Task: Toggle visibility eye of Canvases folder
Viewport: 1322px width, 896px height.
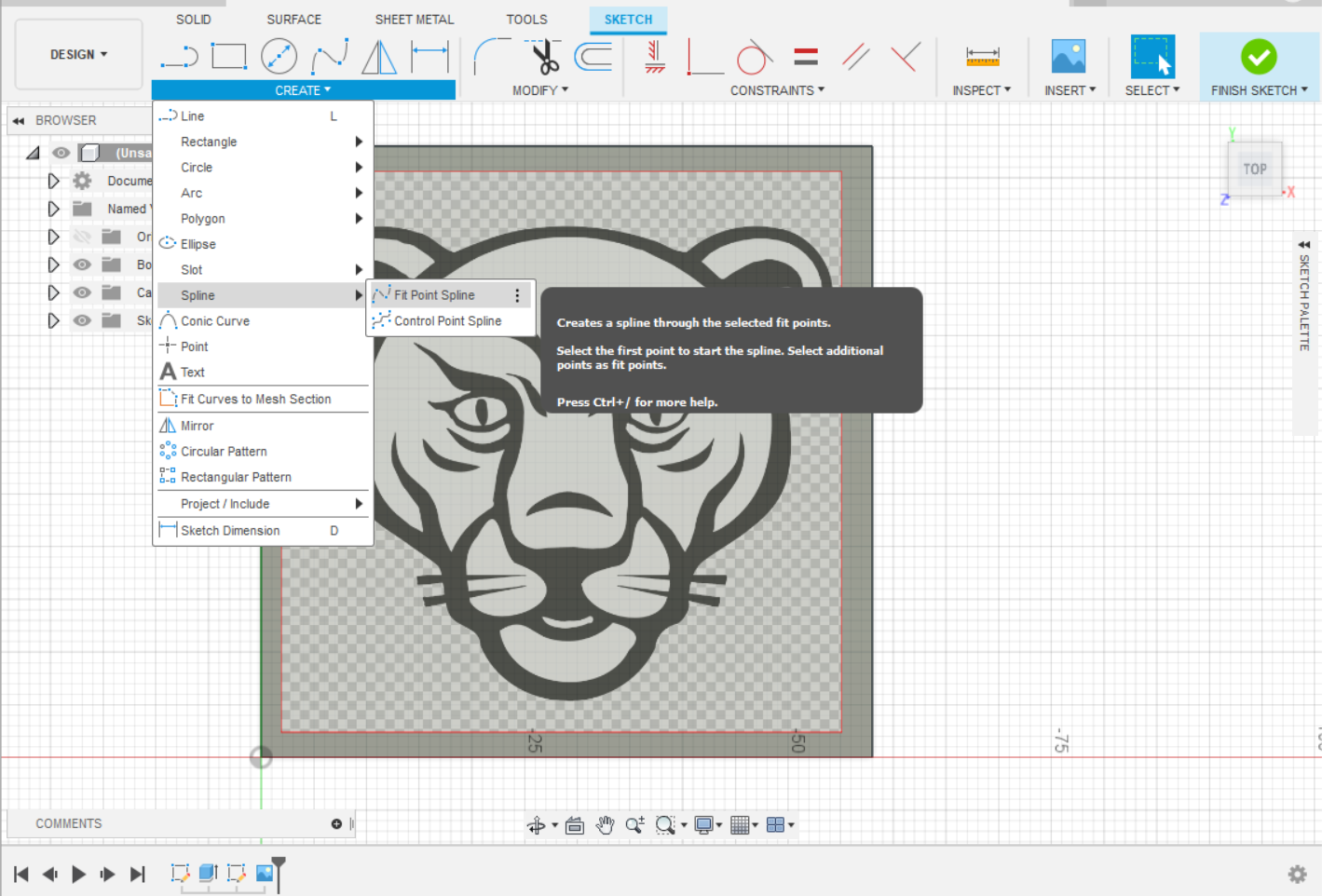Action: click(x=82, y=292)
